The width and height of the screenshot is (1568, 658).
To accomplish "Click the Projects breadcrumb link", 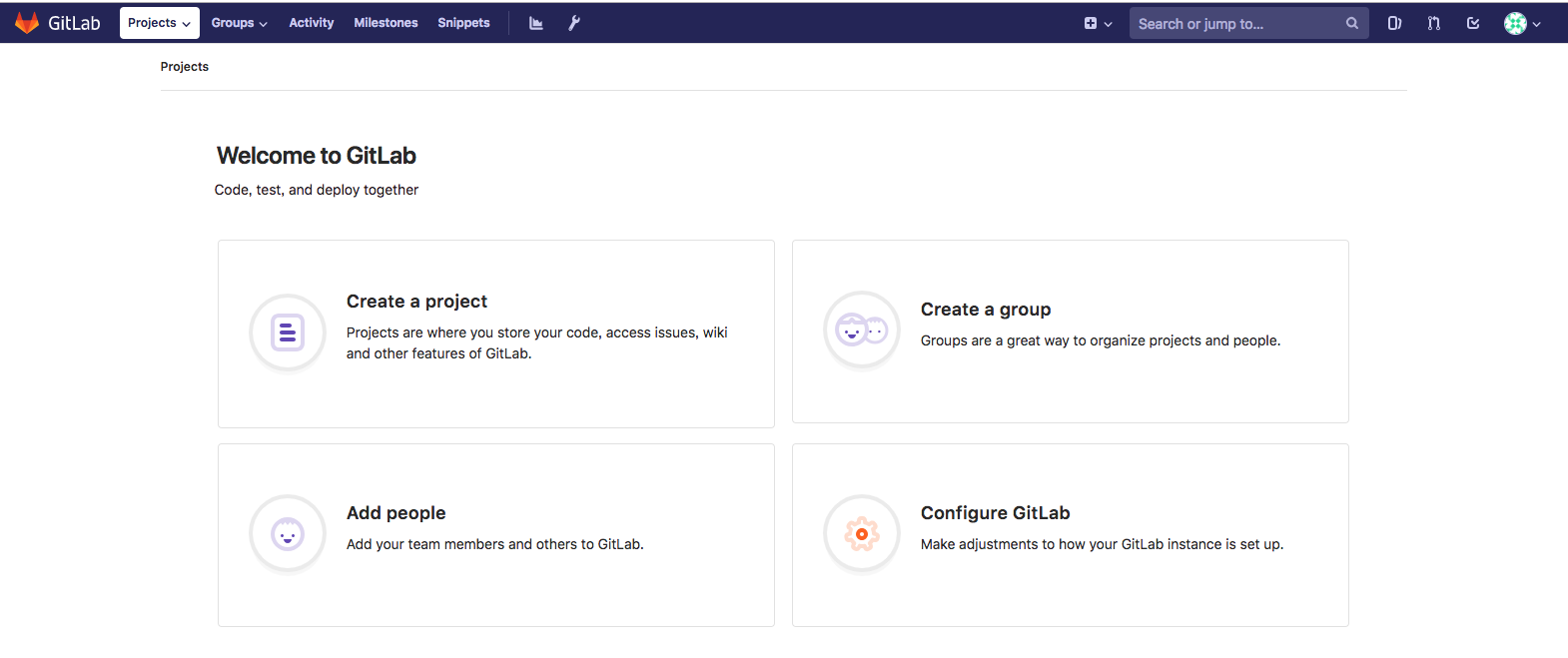I will [185, 67].
